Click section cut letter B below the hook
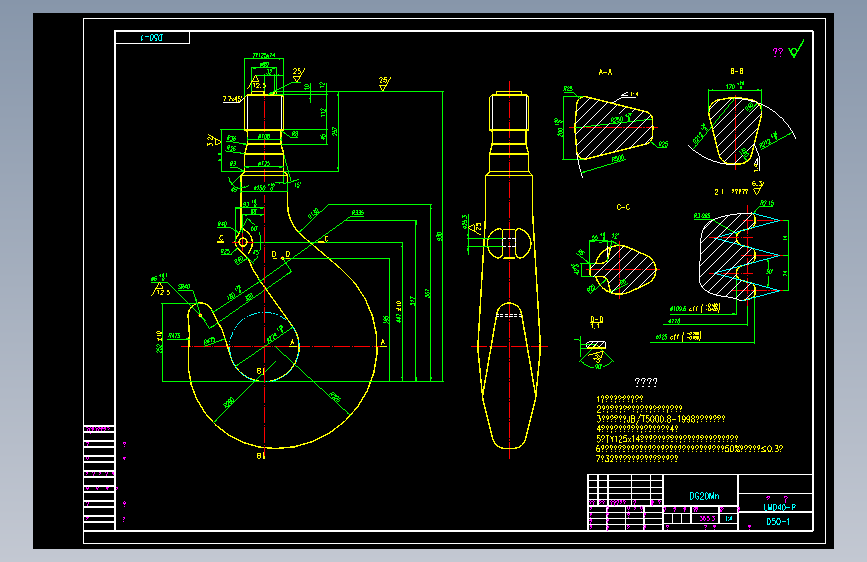Screen dimensions: 867x562 [259, 456]
